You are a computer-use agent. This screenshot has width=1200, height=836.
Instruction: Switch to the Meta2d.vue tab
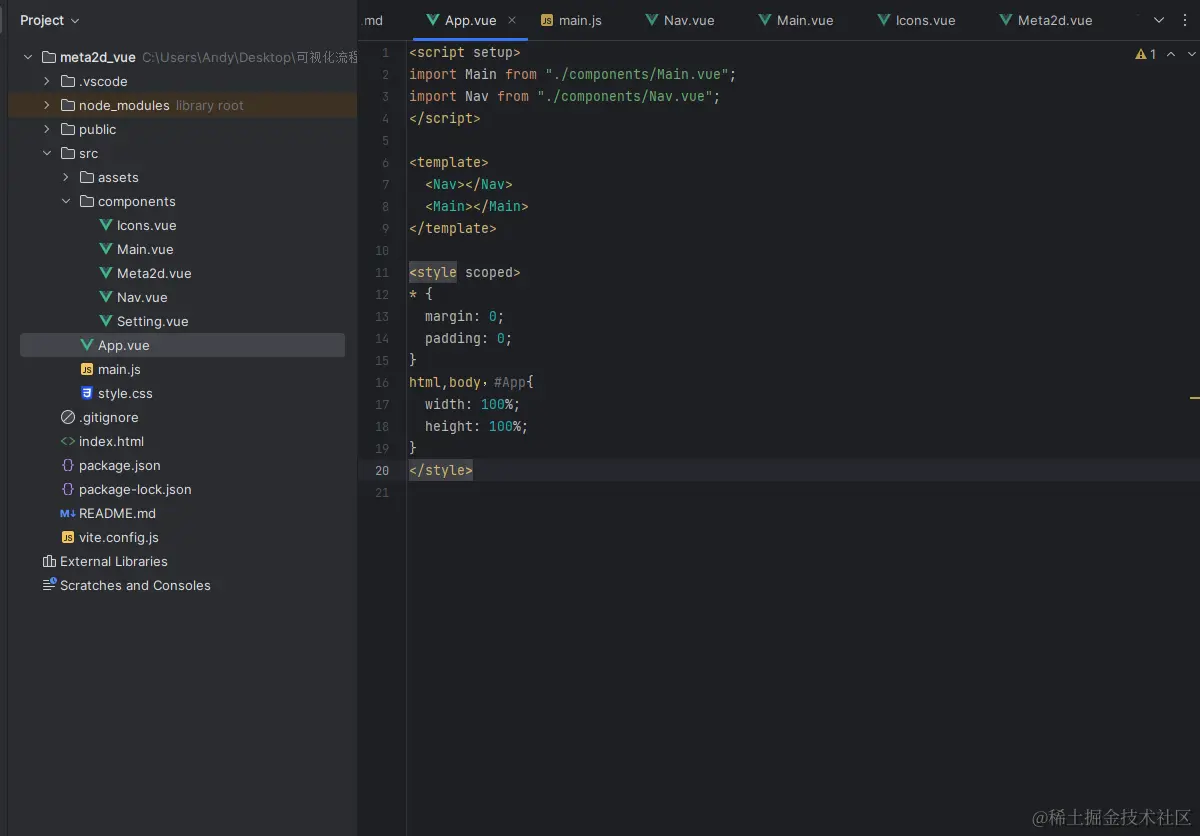click(1054, 20)
